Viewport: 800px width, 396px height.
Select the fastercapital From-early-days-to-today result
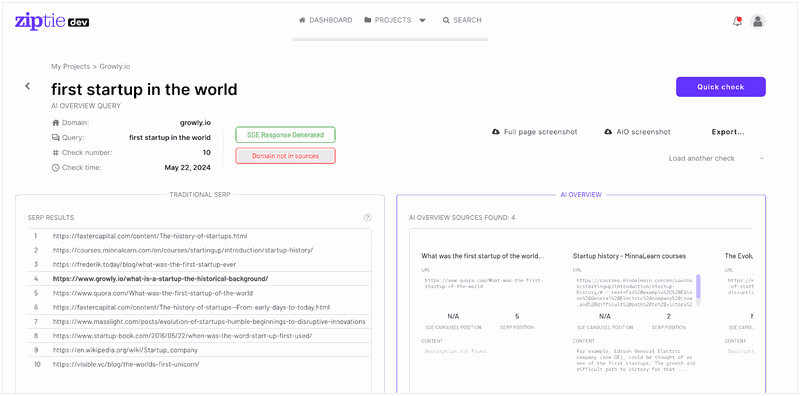point(199,307)
